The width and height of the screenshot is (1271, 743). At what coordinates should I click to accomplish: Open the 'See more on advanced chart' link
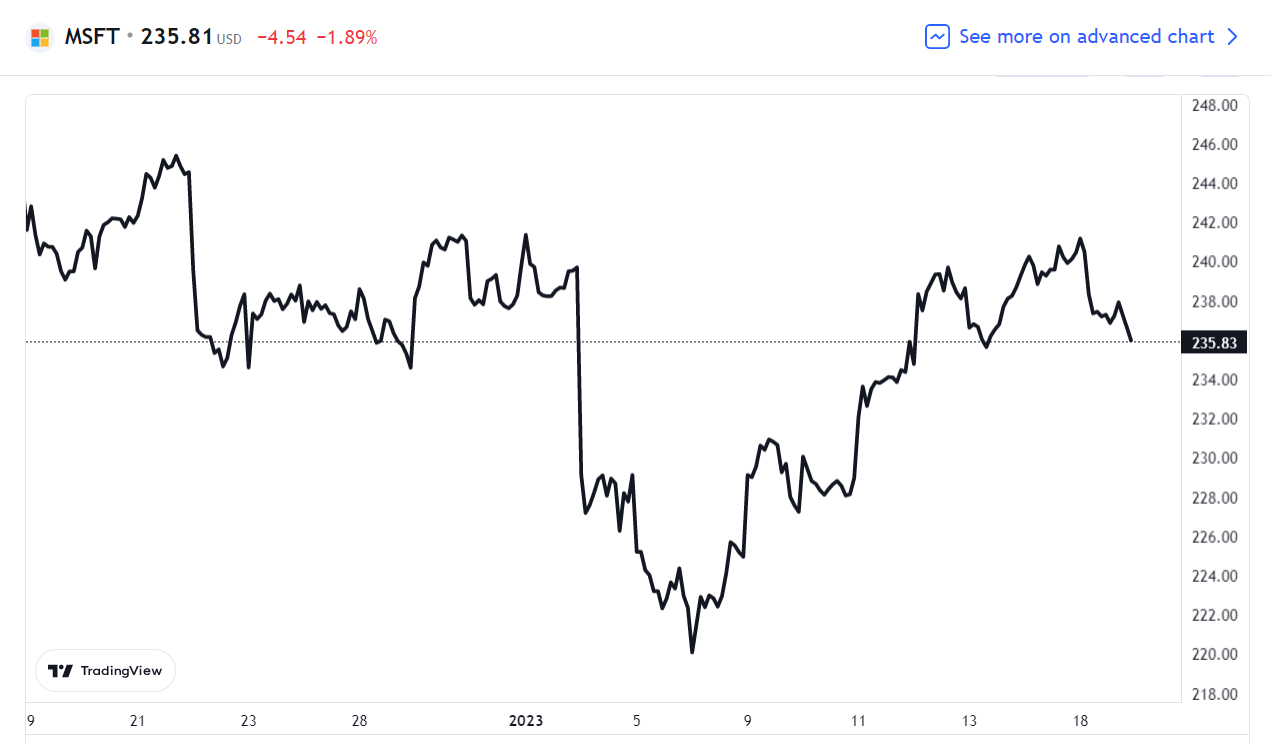pyautogui.click(x=1086, y=37)
